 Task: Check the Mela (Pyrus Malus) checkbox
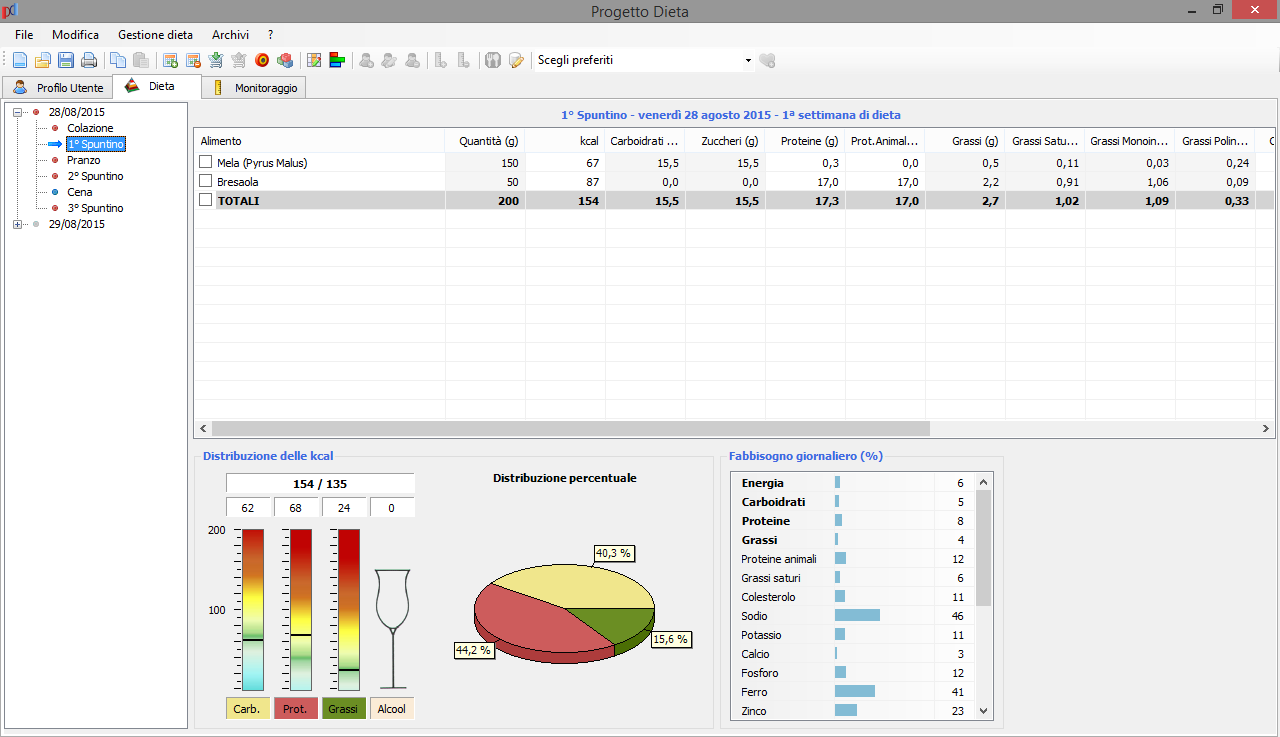coord(206,162)
